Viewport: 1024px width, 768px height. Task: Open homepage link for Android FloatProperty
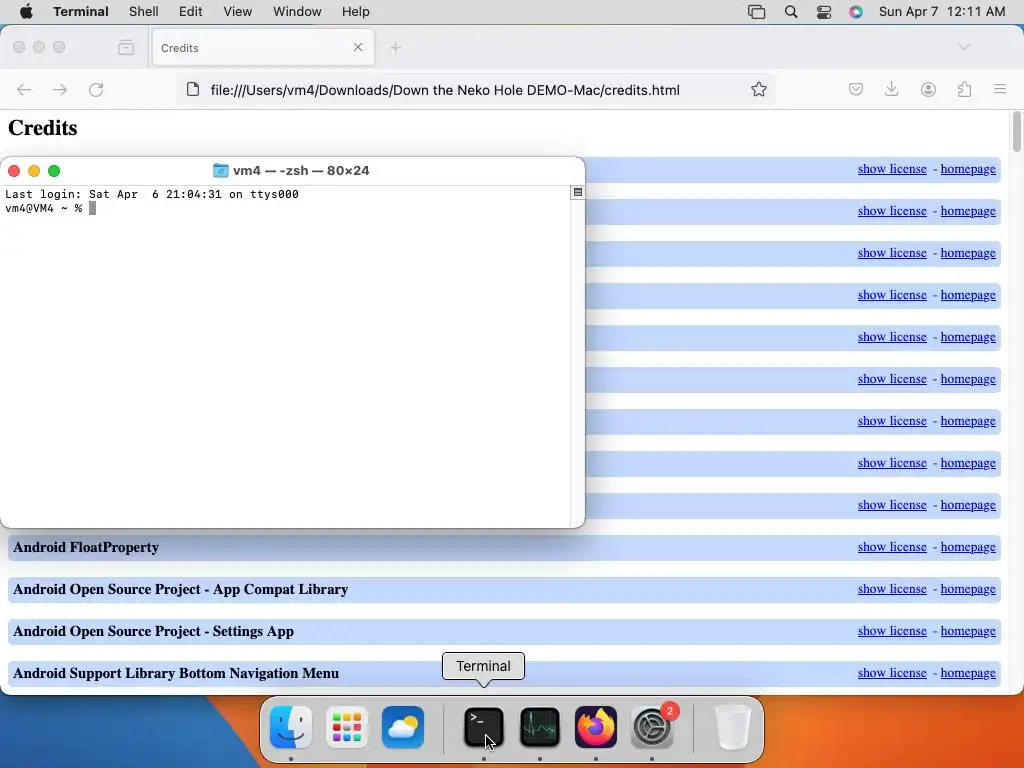point(968,547)
